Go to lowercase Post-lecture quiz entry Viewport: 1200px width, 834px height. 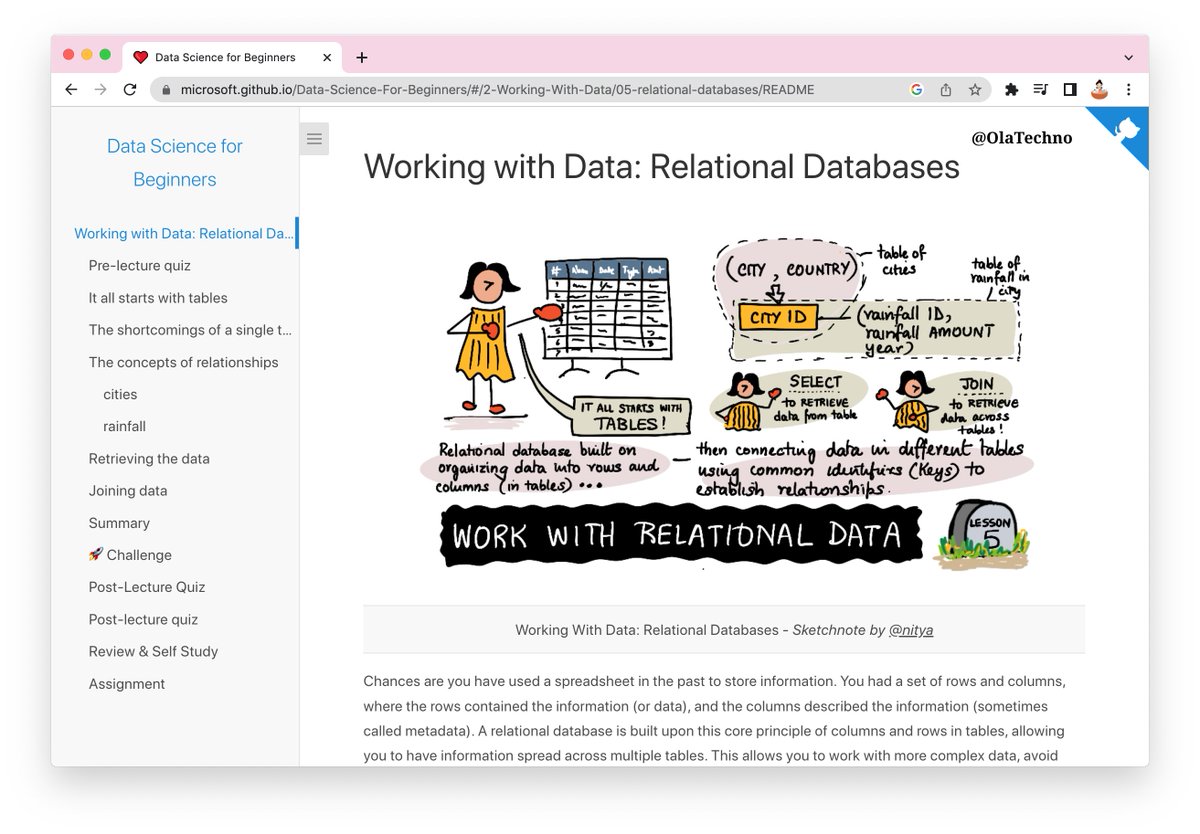coord(143,619)
